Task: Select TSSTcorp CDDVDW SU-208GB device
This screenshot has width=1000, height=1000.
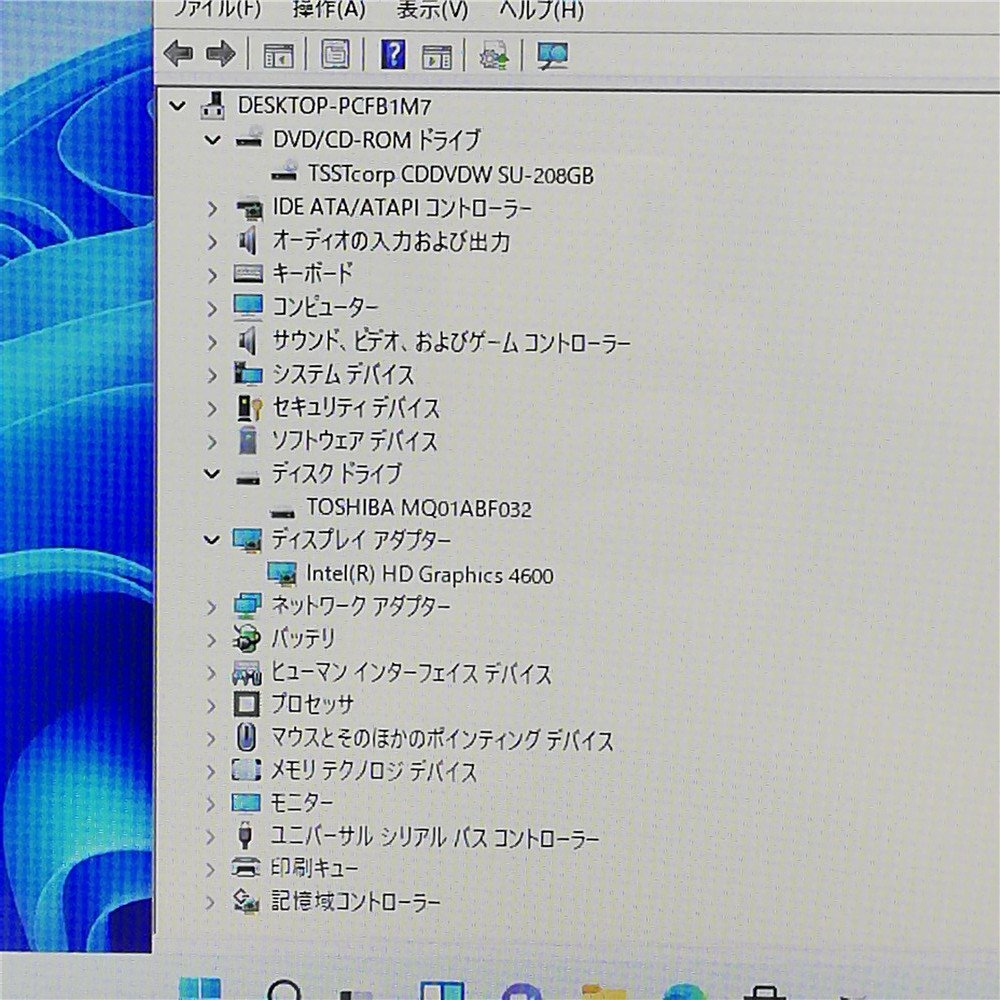Action: (x=451, y=175)
